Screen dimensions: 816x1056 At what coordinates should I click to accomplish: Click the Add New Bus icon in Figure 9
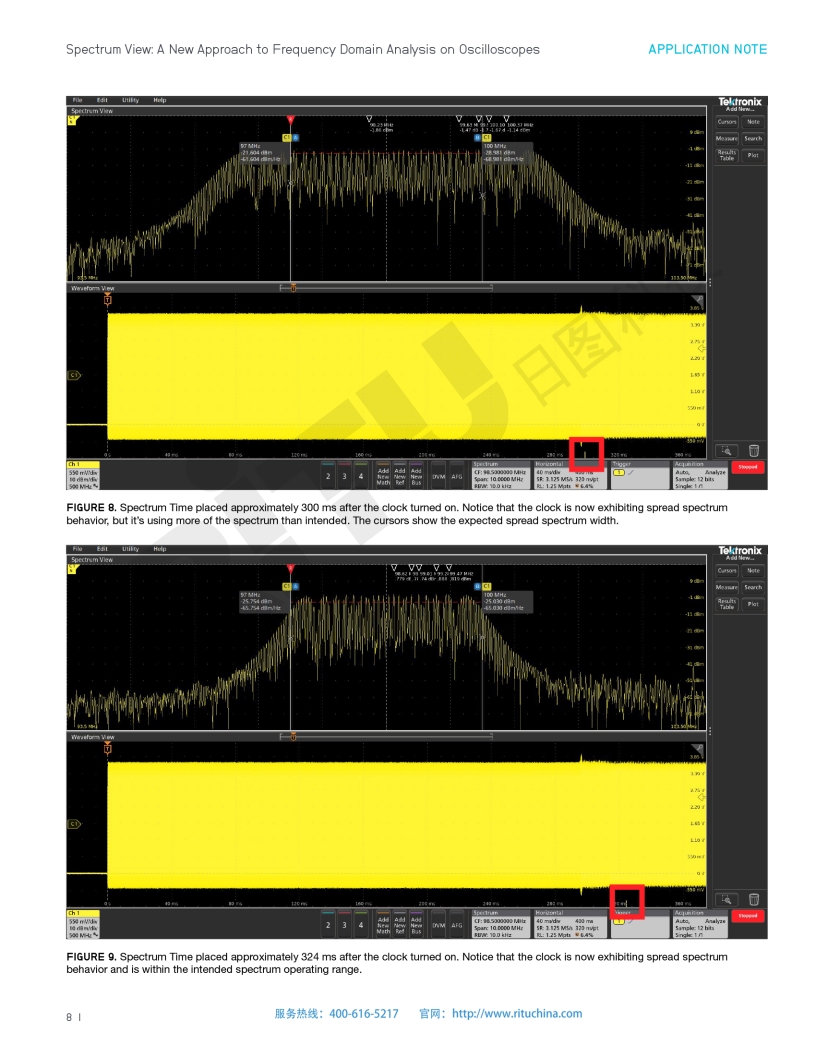click(x=416, y=926)
